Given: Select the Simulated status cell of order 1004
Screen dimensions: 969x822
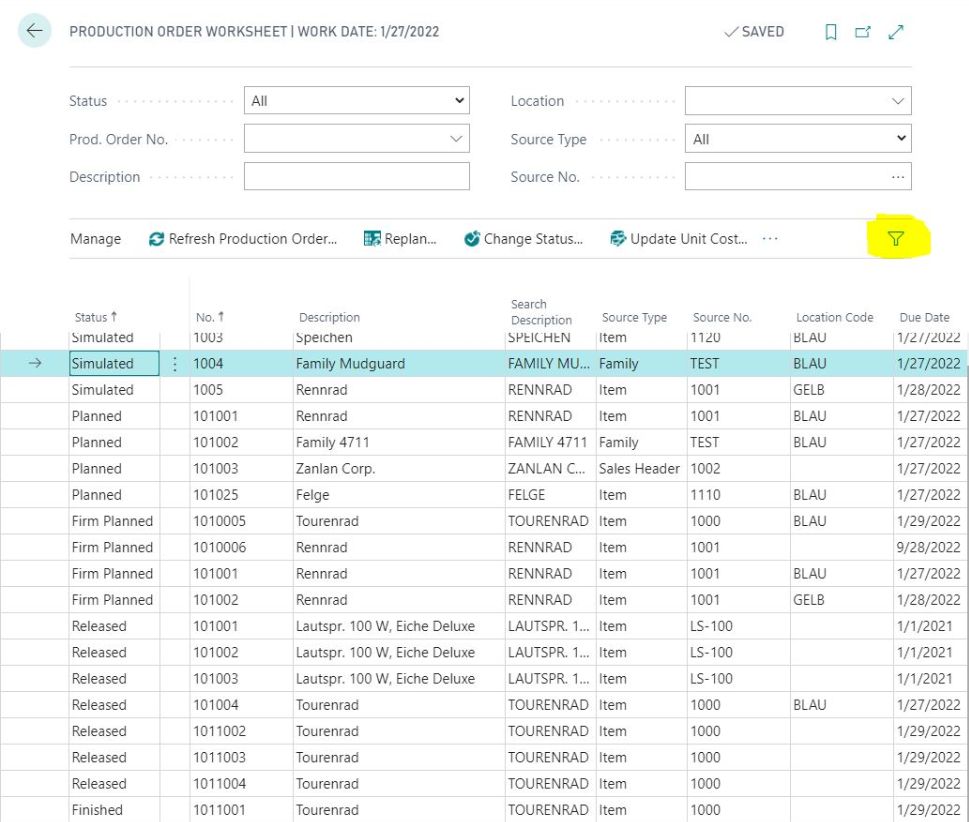Looking at the screenshot, I should [114, 363].
